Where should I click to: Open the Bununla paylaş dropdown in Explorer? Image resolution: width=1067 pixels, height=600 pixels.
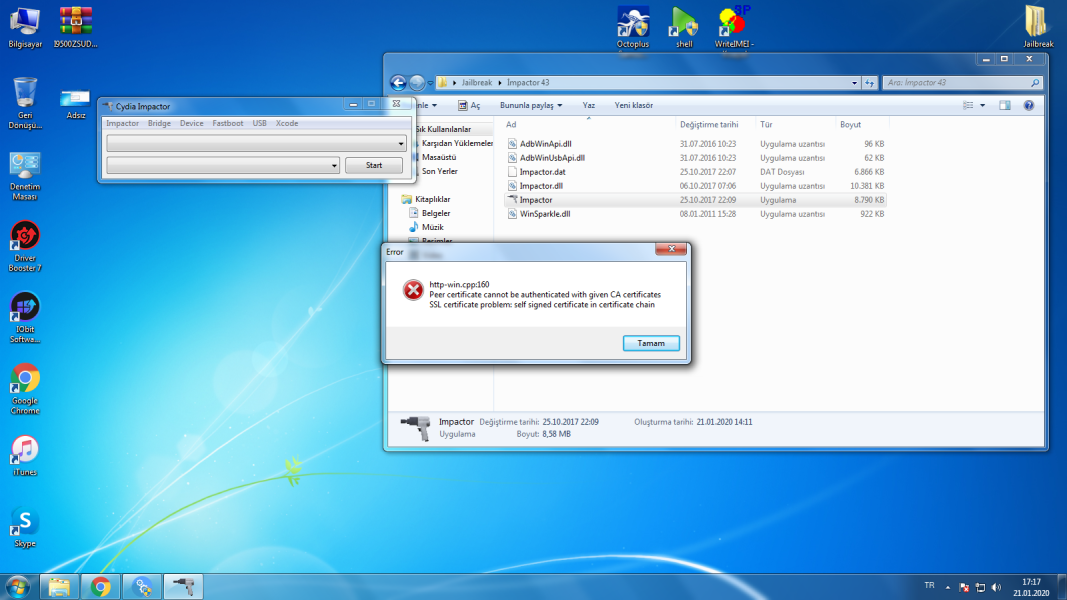531,105
